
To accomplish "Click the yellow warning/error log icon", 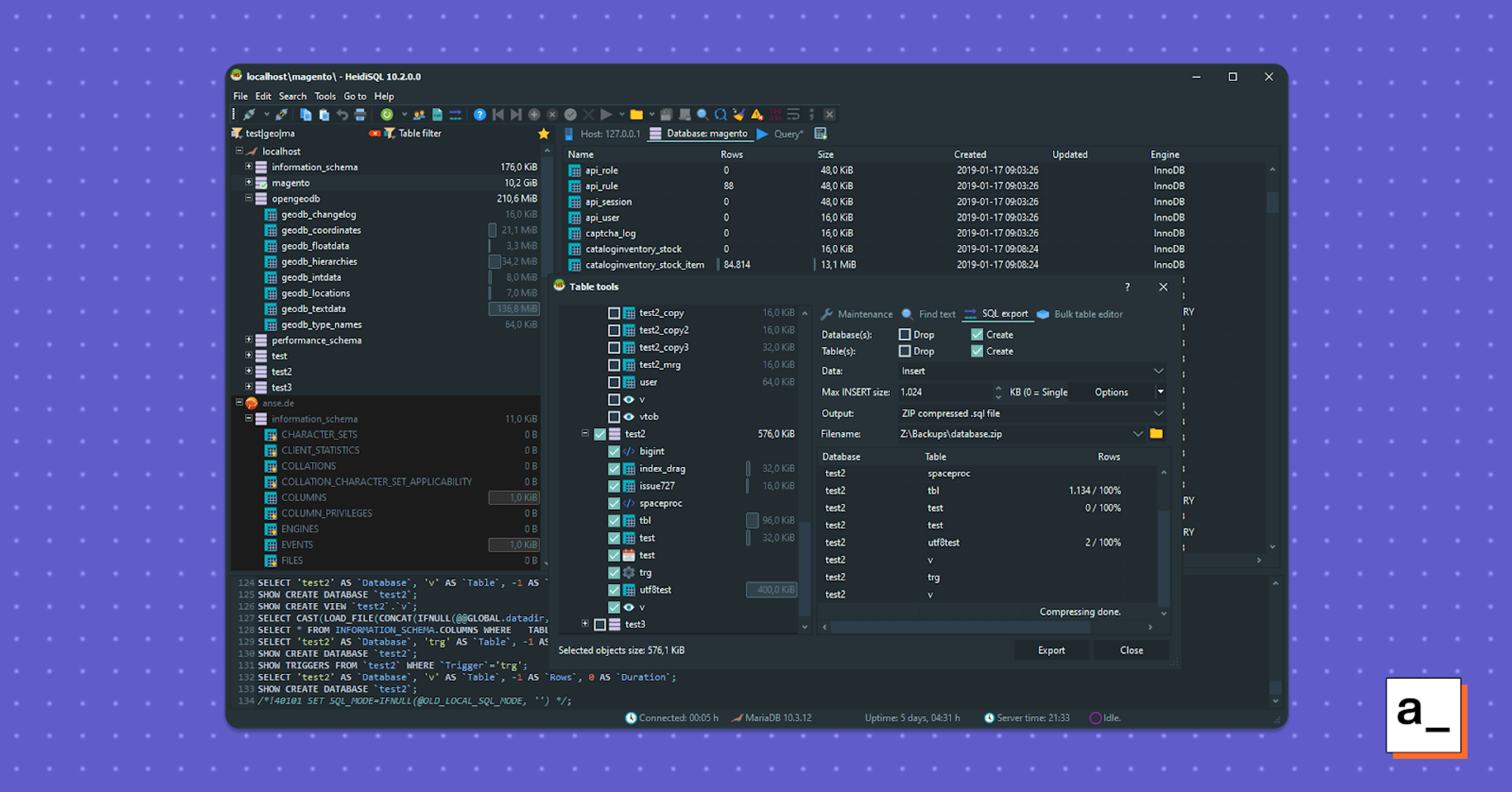I will click(x=757, y=114).
